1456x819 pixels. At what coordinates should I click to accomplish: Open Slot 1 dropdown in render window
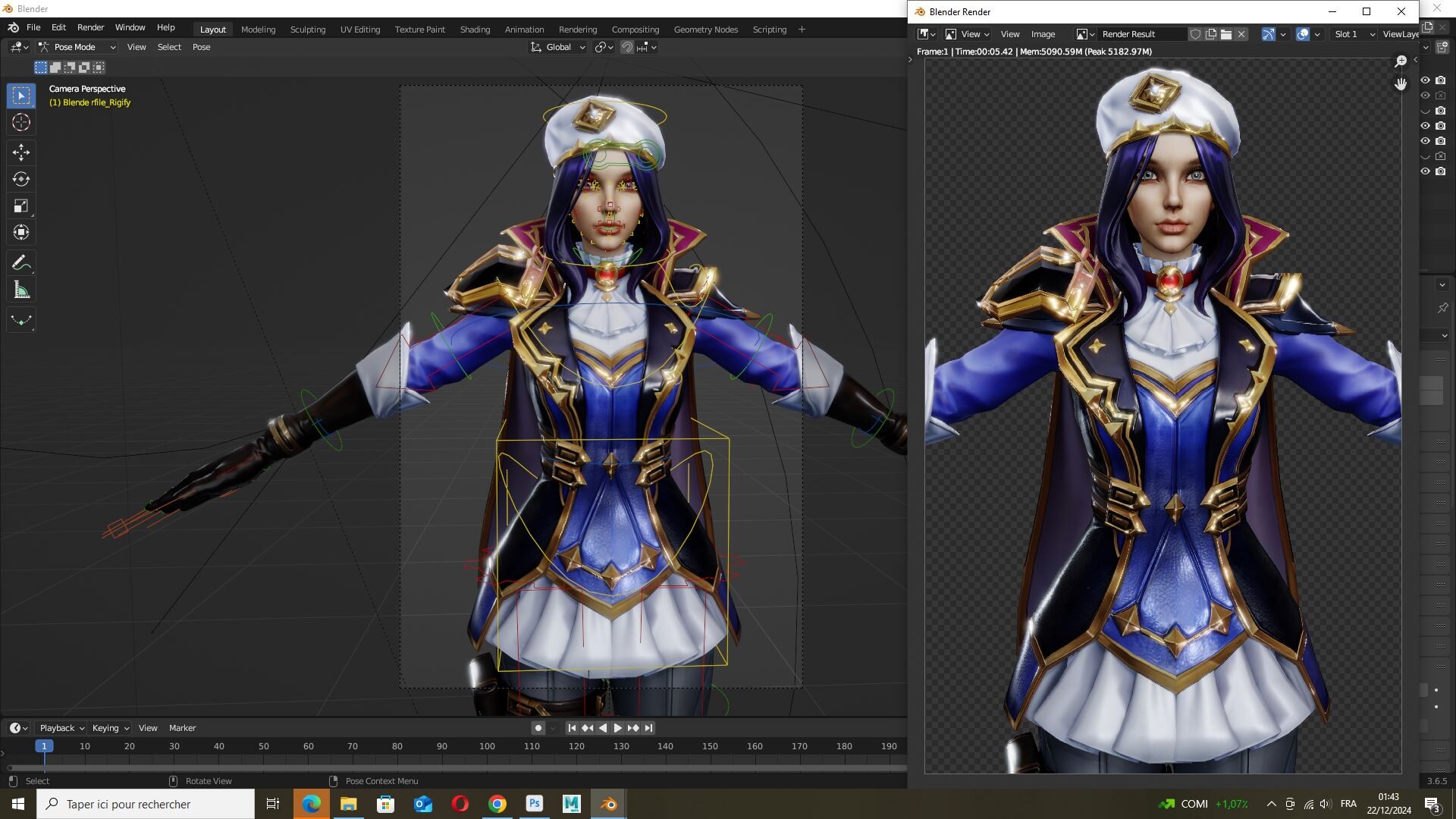click(x=1354, y=34)
